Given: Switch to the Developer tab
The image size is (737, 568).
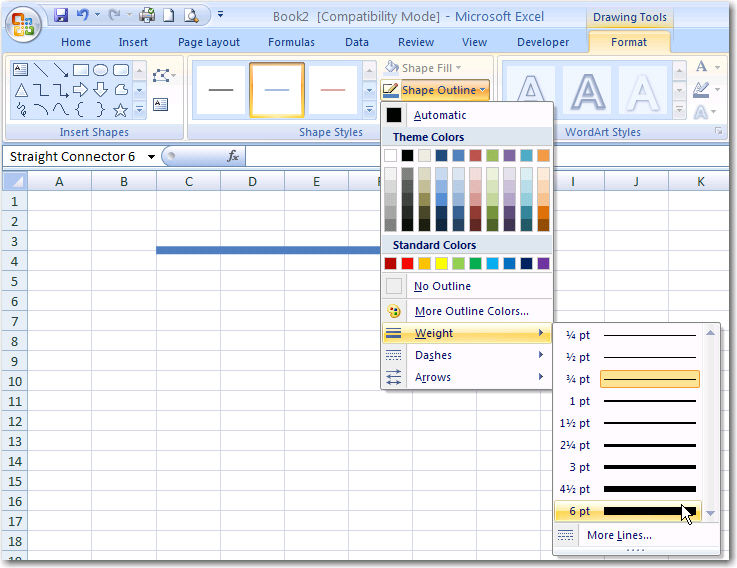Looking at the screenshot, I should click(543, 42).
